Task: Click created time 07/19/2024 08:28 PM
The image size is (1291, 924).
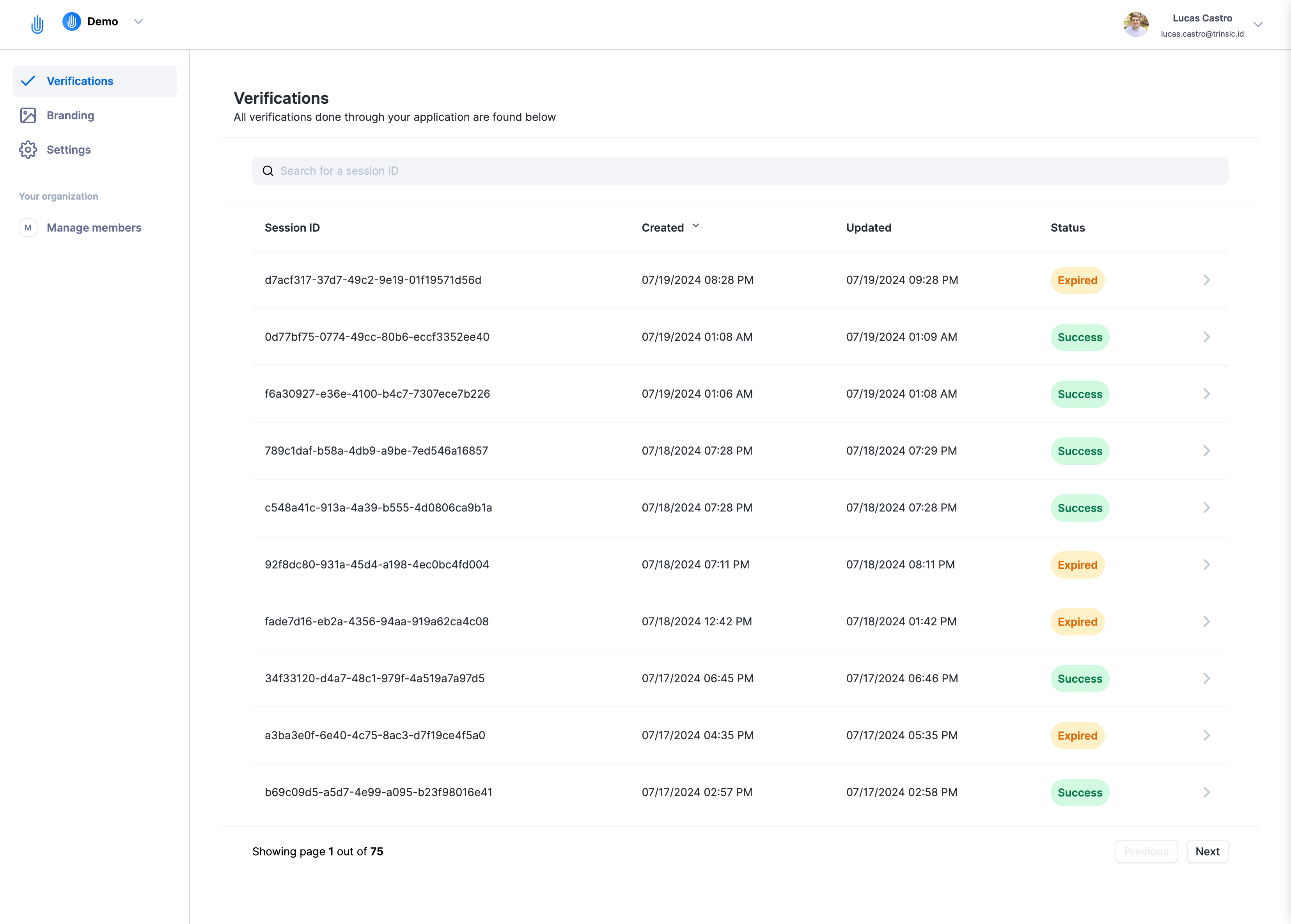Action: [697, 280]
